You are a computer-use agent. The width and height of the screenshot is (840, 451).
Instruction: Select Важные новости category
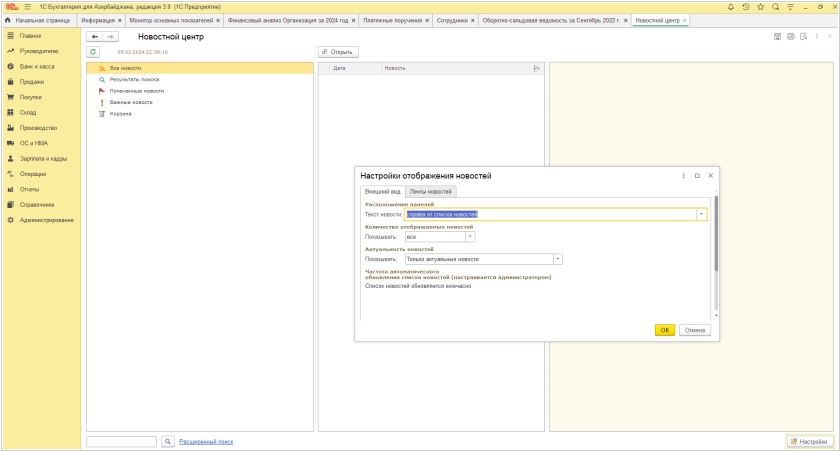[x=130, y=102]
